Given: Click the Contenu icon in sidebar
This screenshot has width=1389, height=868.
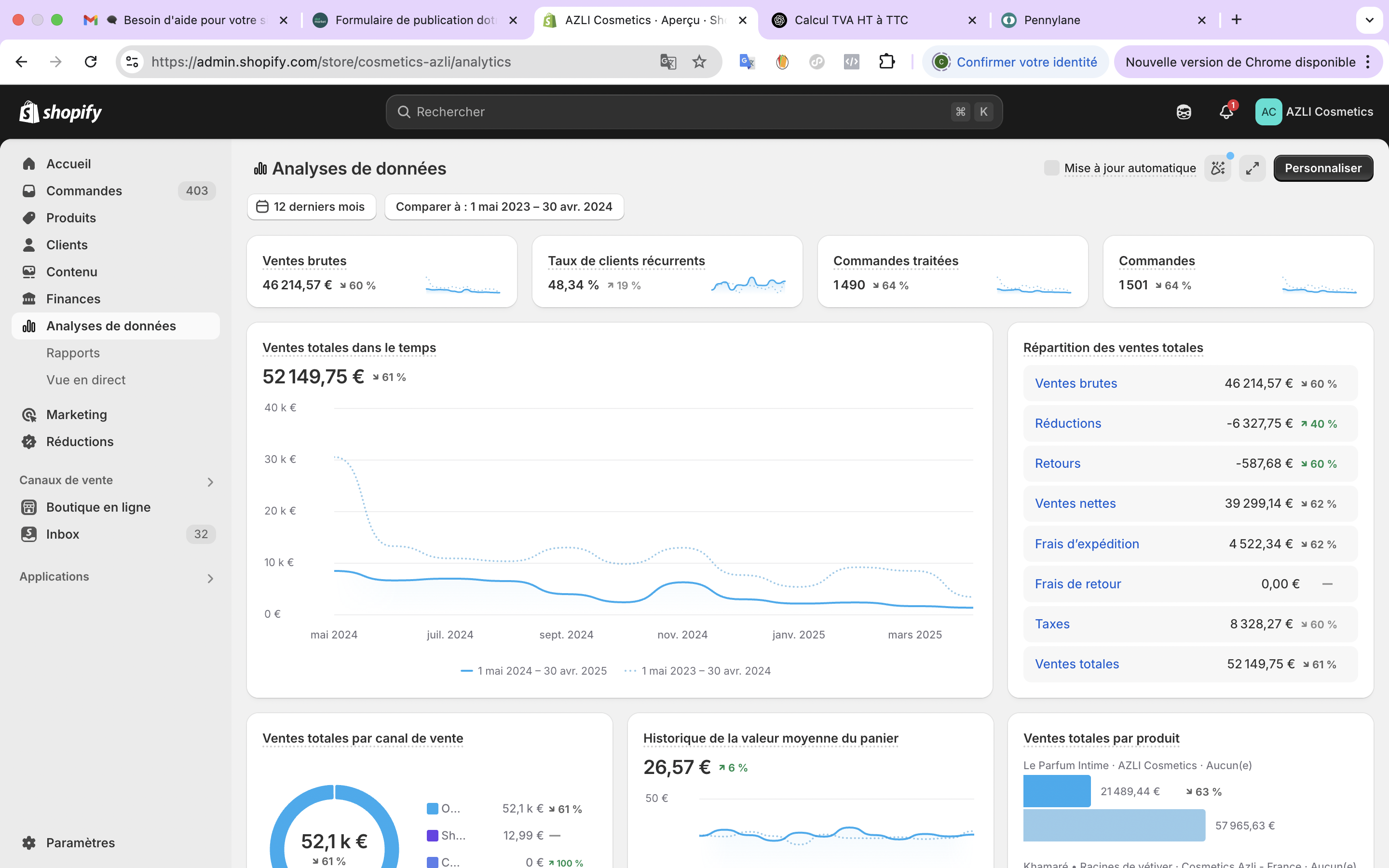Looking at the screenshot, I should point(29,272).
